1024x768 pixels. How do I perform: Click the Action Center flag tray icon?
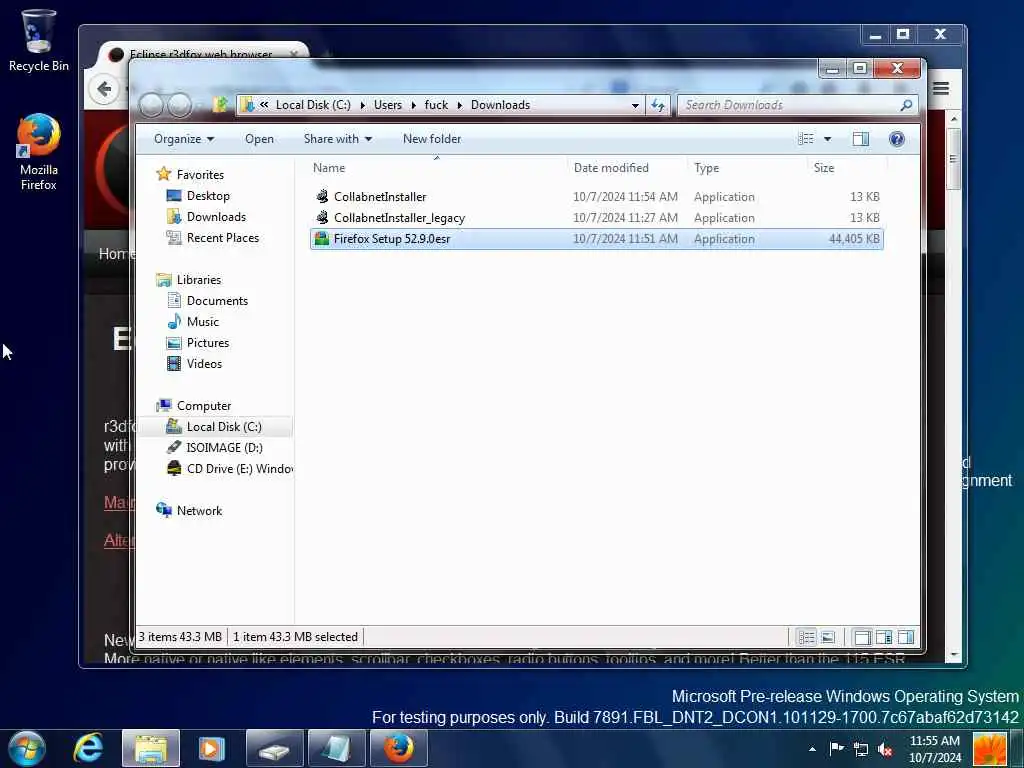pyautogui.click(x=837, y=748)
